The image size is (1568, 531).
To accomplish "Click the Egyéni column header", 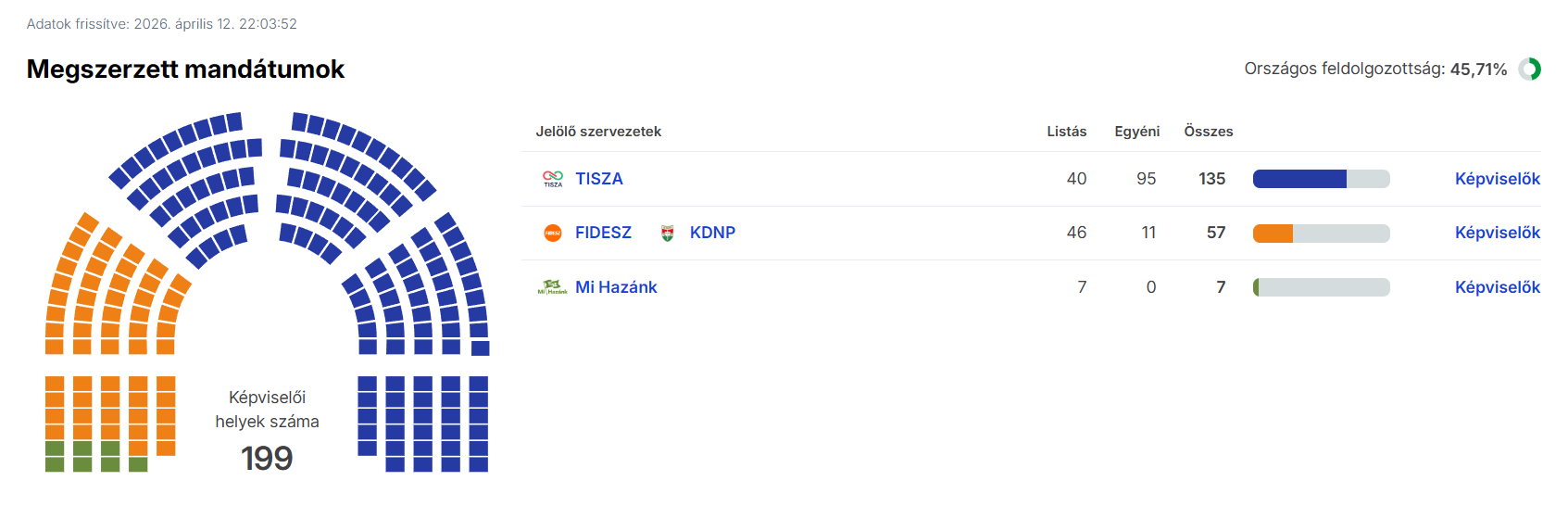I will pos(1136,132).
